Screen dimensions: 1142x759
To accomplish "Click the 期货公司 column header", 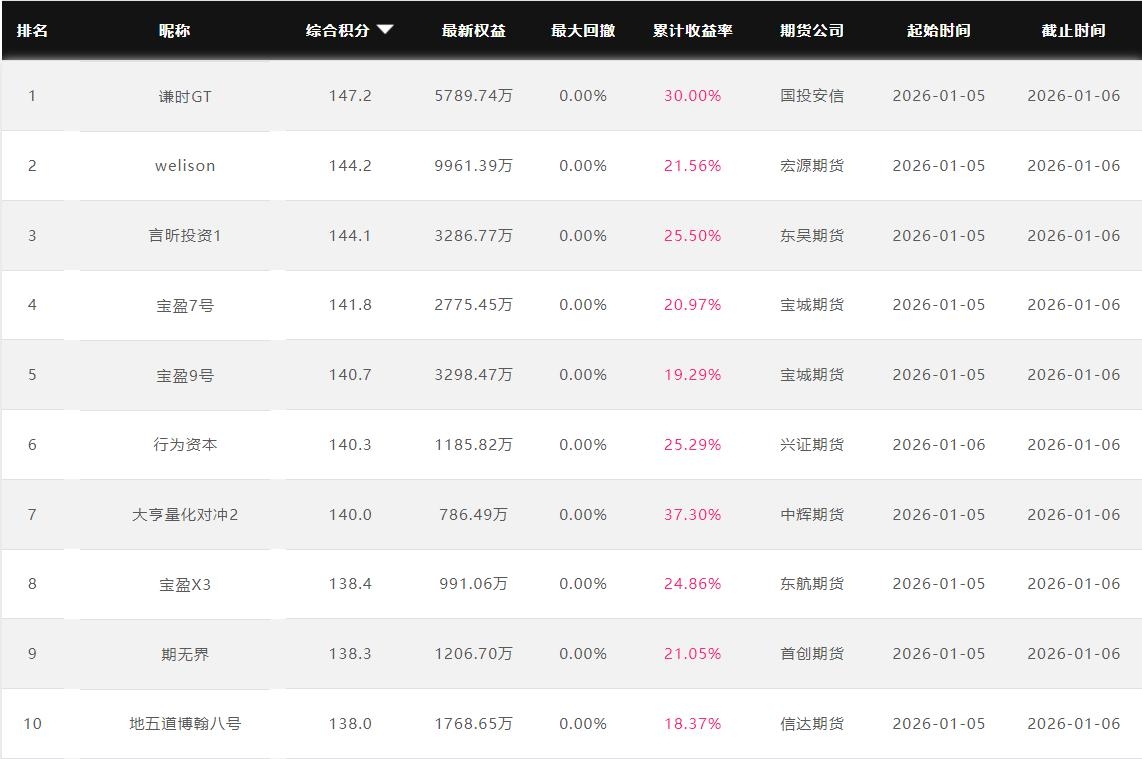I will [x=811, y=30].
